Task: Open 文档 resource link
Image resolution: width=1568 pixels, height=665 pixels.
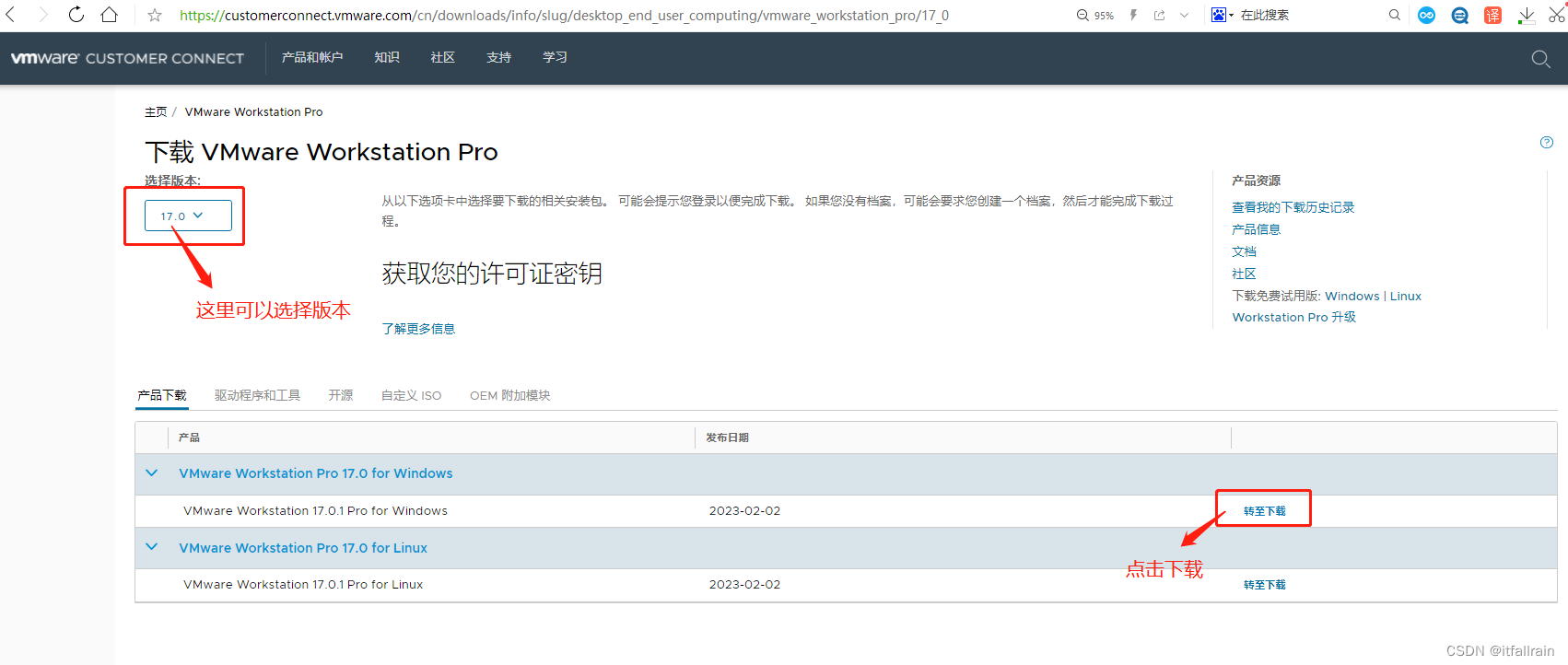Action: click(x=1245, y=251)
